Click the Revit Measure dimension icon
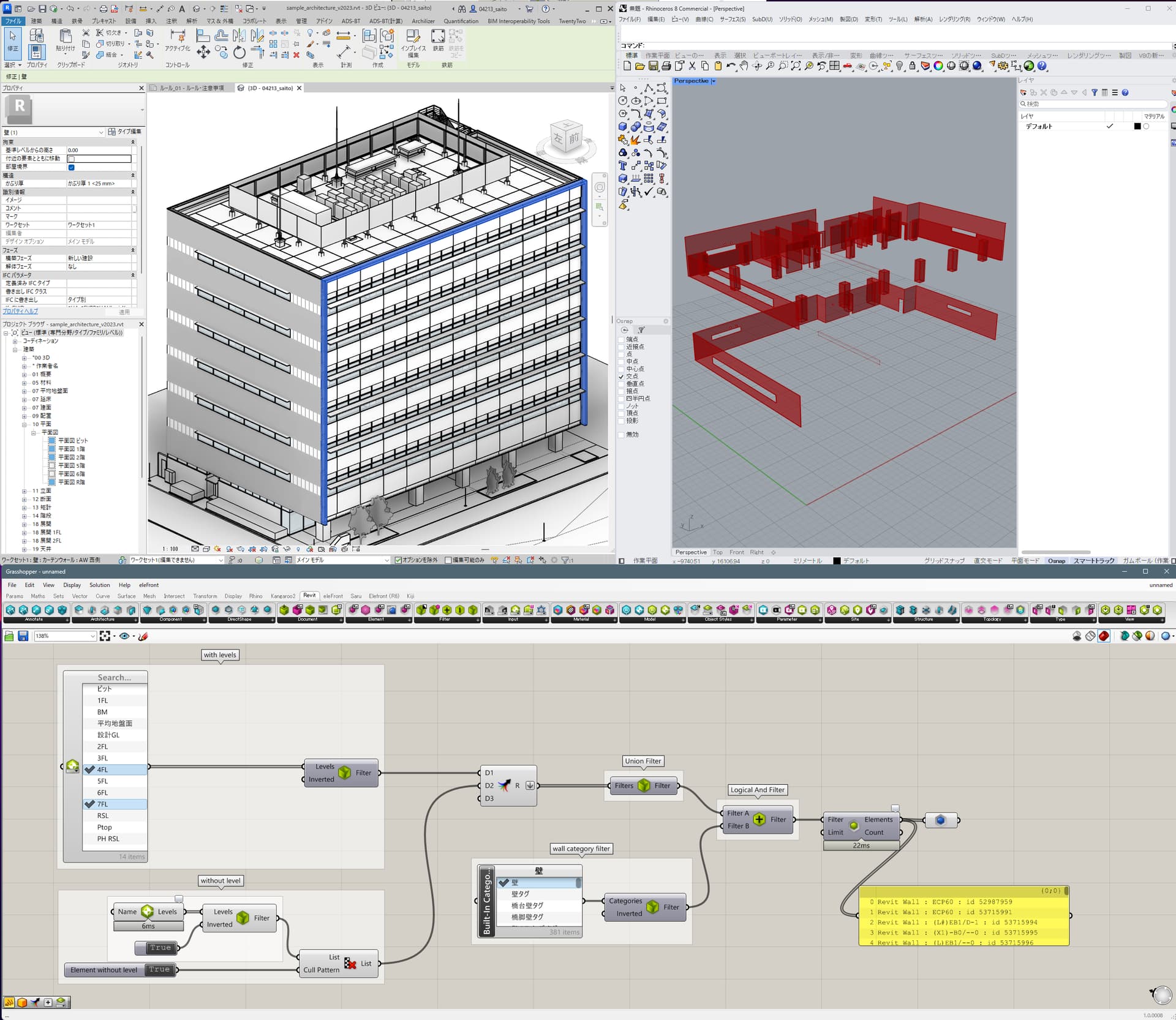The height and width of the screenshot is (1020, 1176). pos(344,35)
